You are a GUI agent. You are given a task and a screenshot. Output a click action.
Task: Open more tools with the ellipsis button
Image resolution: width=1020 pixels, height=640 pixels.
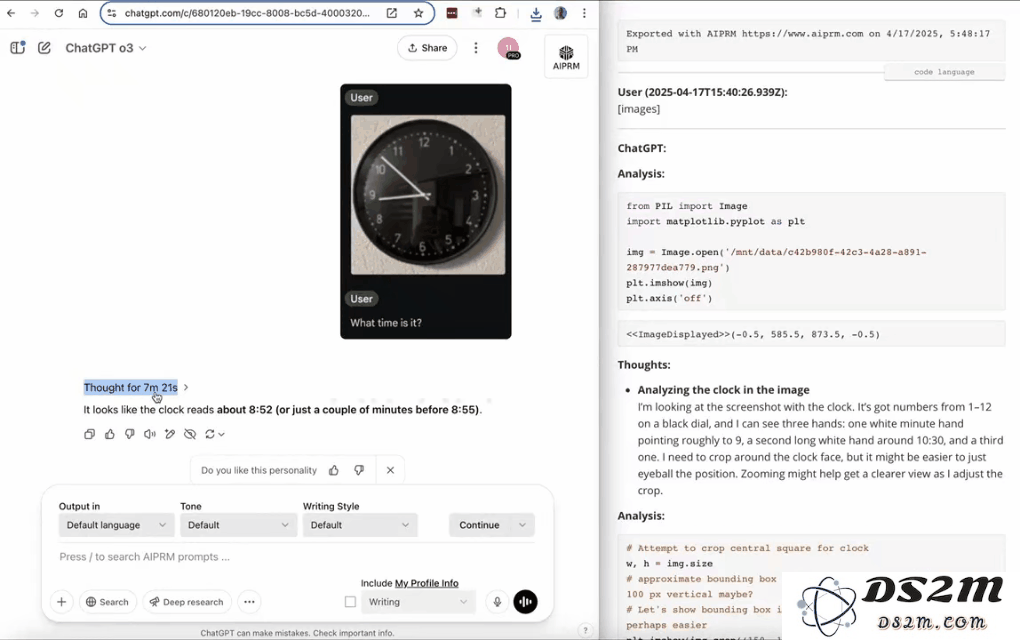pos(249,602)
